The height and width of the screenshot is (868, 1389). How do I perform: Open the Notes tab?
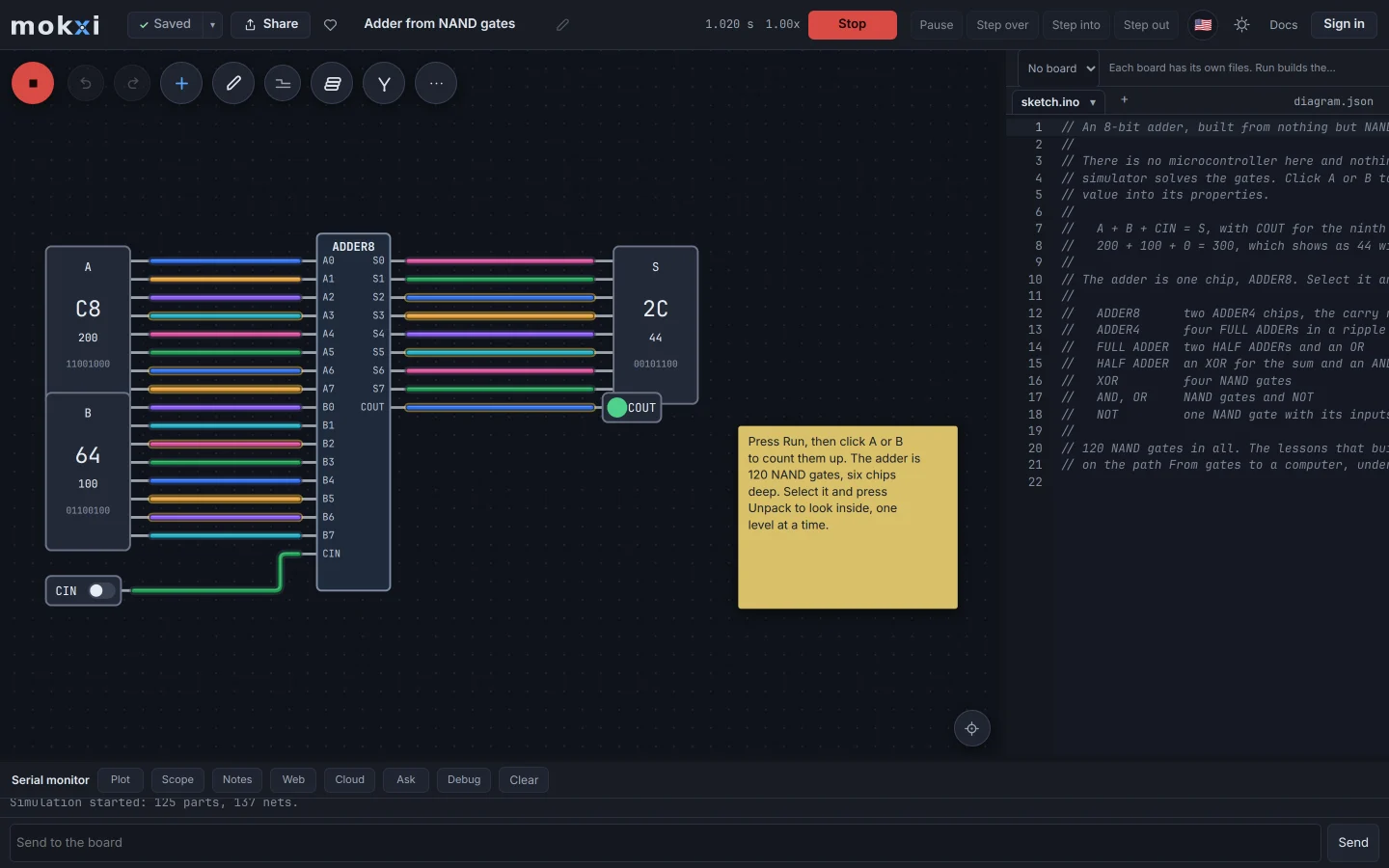(237, 779)
